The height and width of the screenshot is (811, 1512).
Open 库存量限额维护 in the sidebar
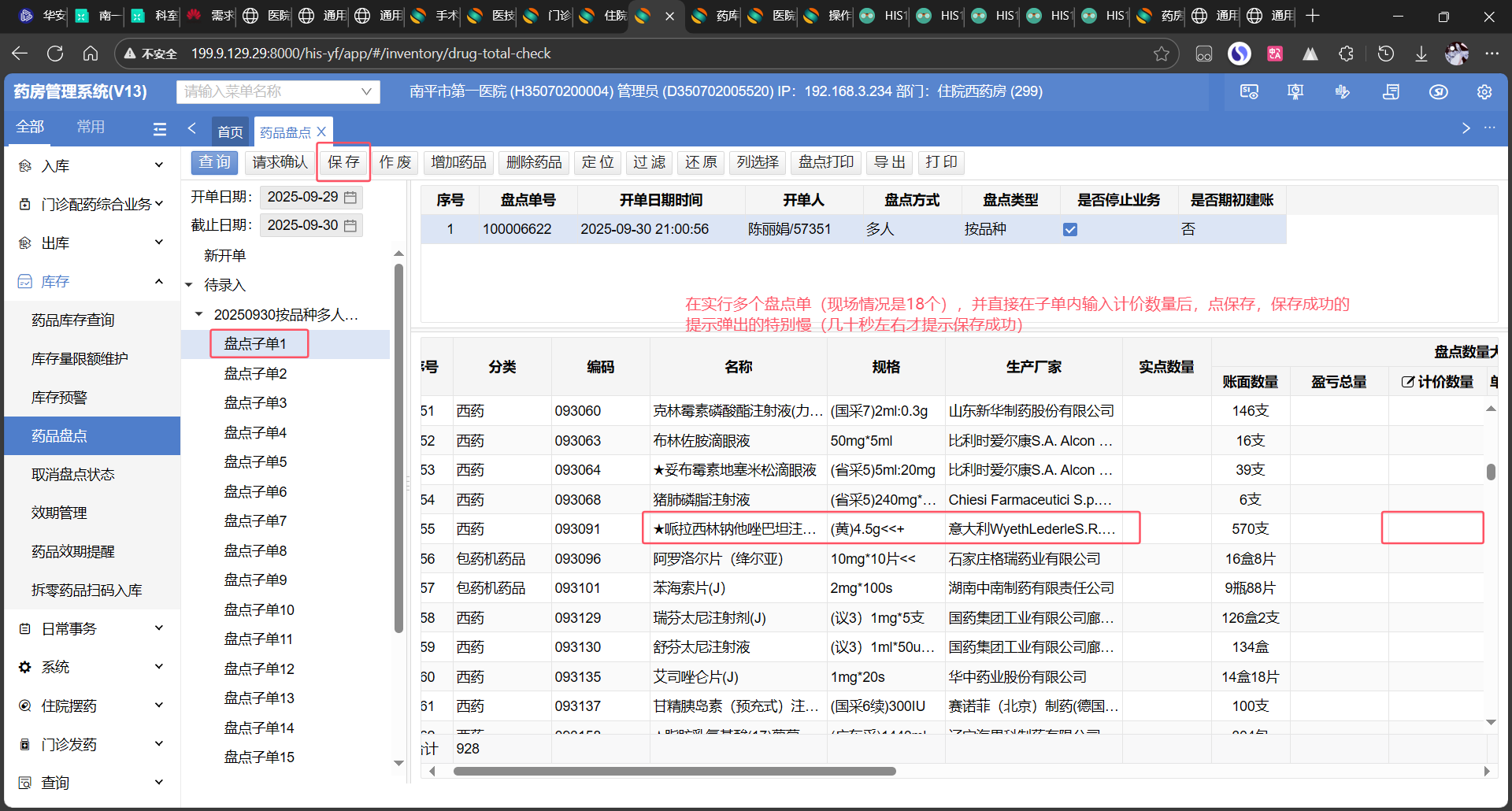pyautogui.click(x=80, y=359)
